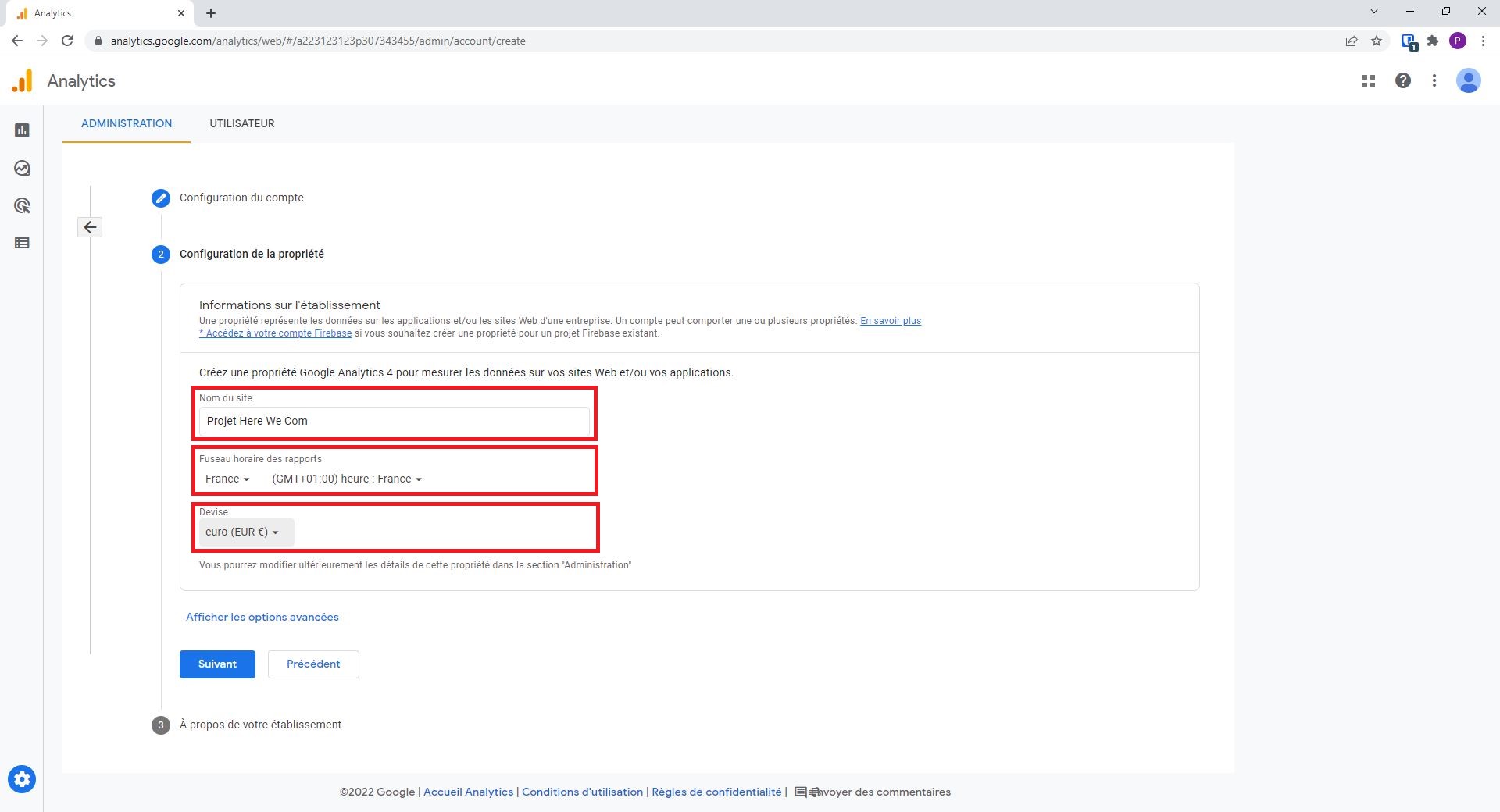Reload the page
Screen dimensions: 1500x812
(x=67, y=41)
